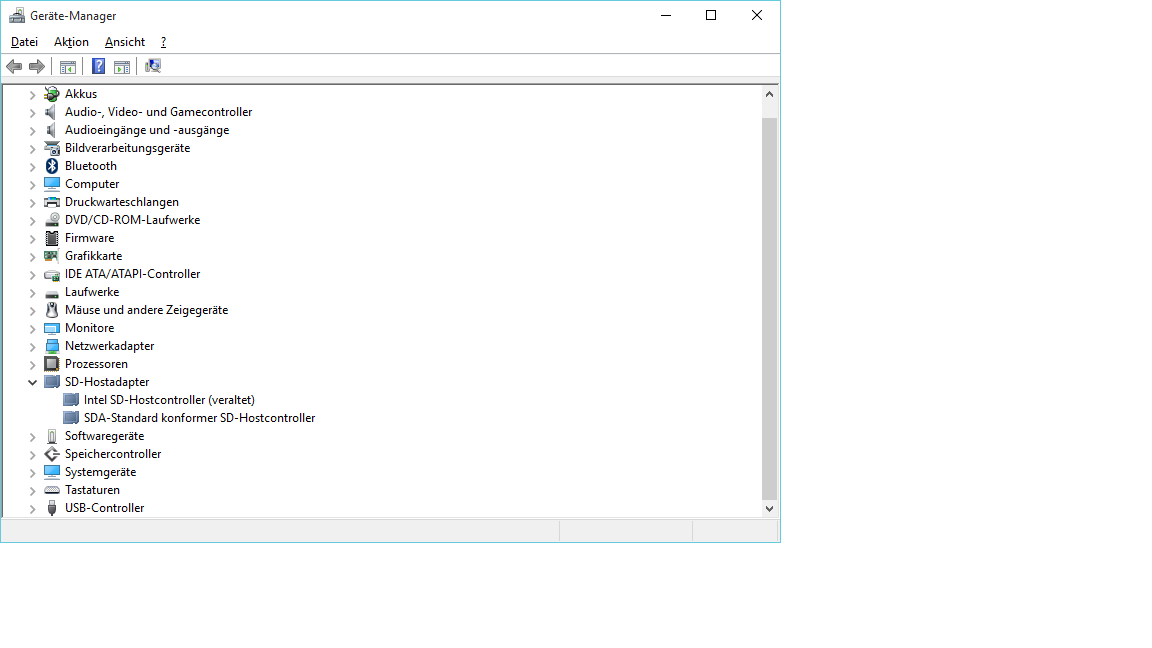
Task: Expand the Akkus category
Action: point(33,94)
